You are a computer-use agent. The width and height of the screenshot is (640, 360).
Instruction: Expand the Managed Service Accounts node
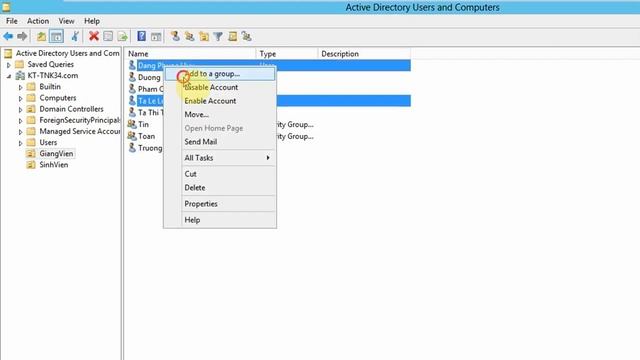coord(20,132)
